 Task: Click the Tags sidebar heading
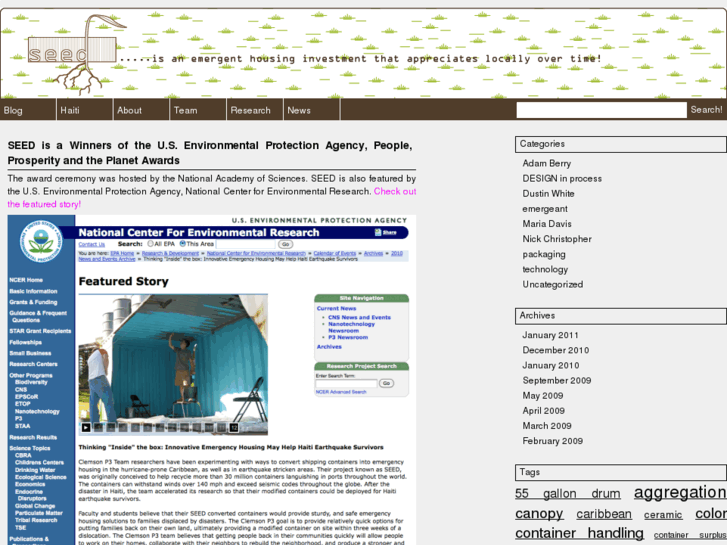pos(620,472)
